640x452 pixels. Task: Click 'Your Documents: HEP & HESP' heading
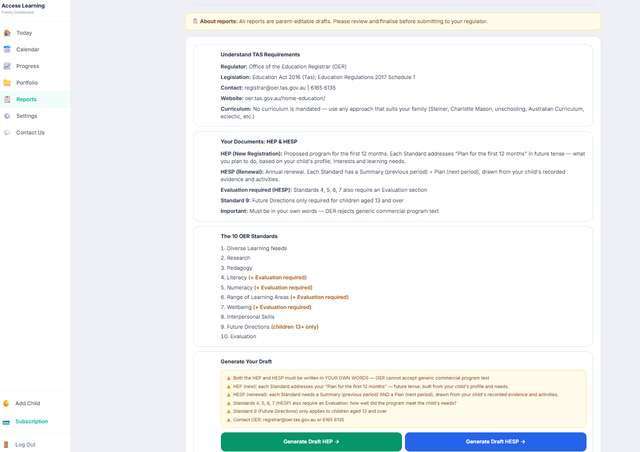click(259, 142)
